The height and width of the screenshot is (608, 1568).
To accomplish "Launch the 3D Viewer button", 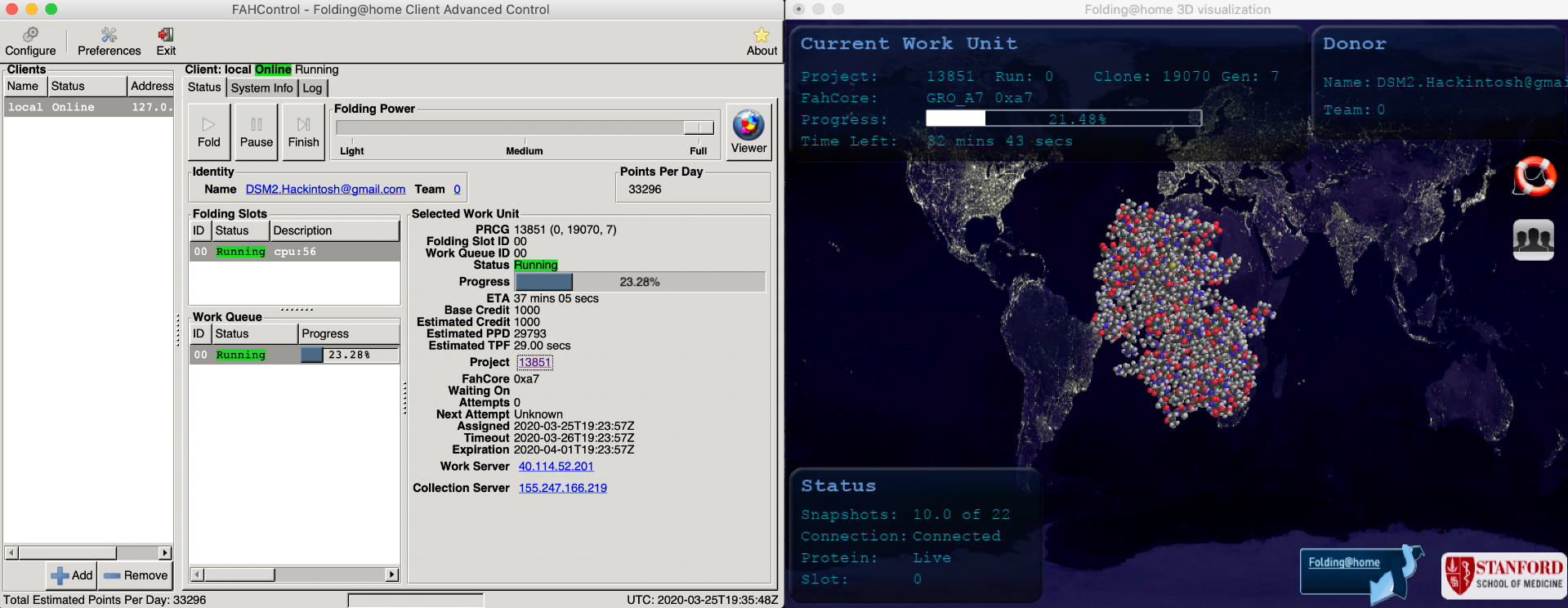I will [x=748, y=132].
